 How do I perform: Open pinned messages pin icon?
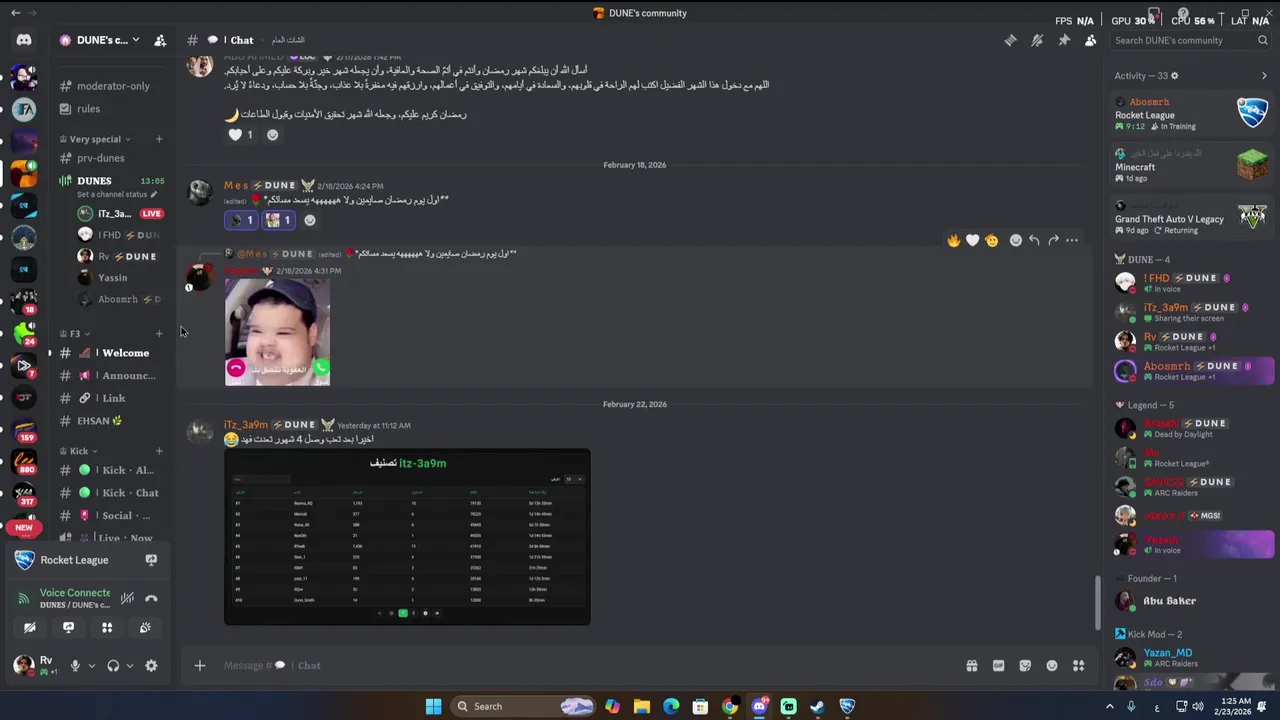coord(1064,40)
